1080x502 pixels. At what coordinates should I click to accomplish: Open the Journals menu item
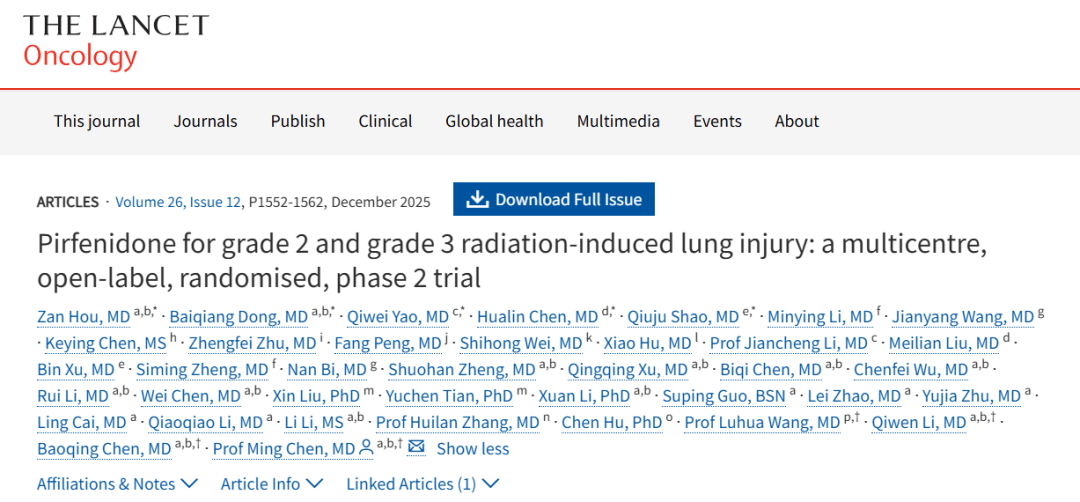point(205,121)
